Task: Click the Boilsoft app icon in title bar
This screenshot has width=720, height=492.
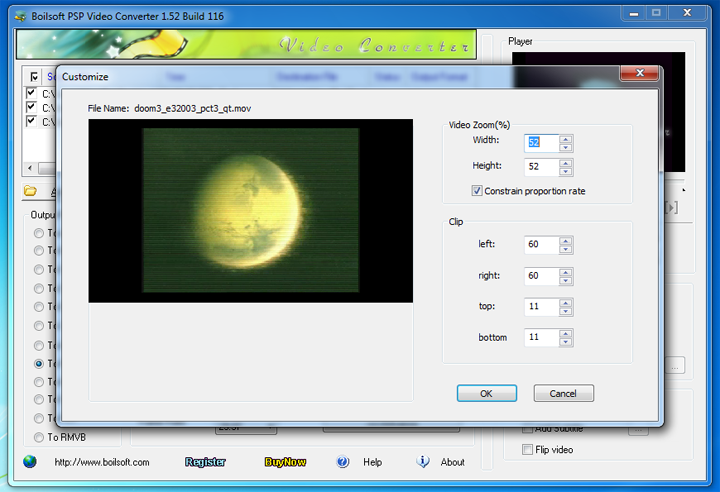Action: click(x=20, y=17)
